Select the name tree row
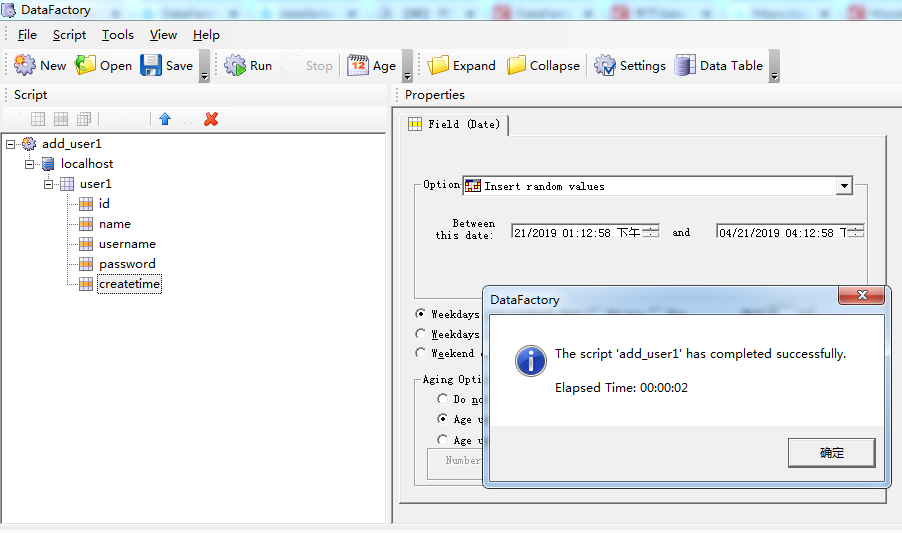This screenshot has width=902, height=533. point(114,224)
